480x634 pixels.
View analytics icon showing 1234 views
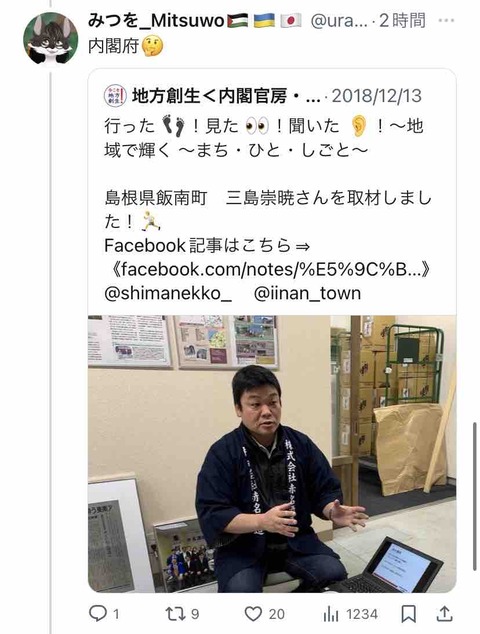[331, 615]
